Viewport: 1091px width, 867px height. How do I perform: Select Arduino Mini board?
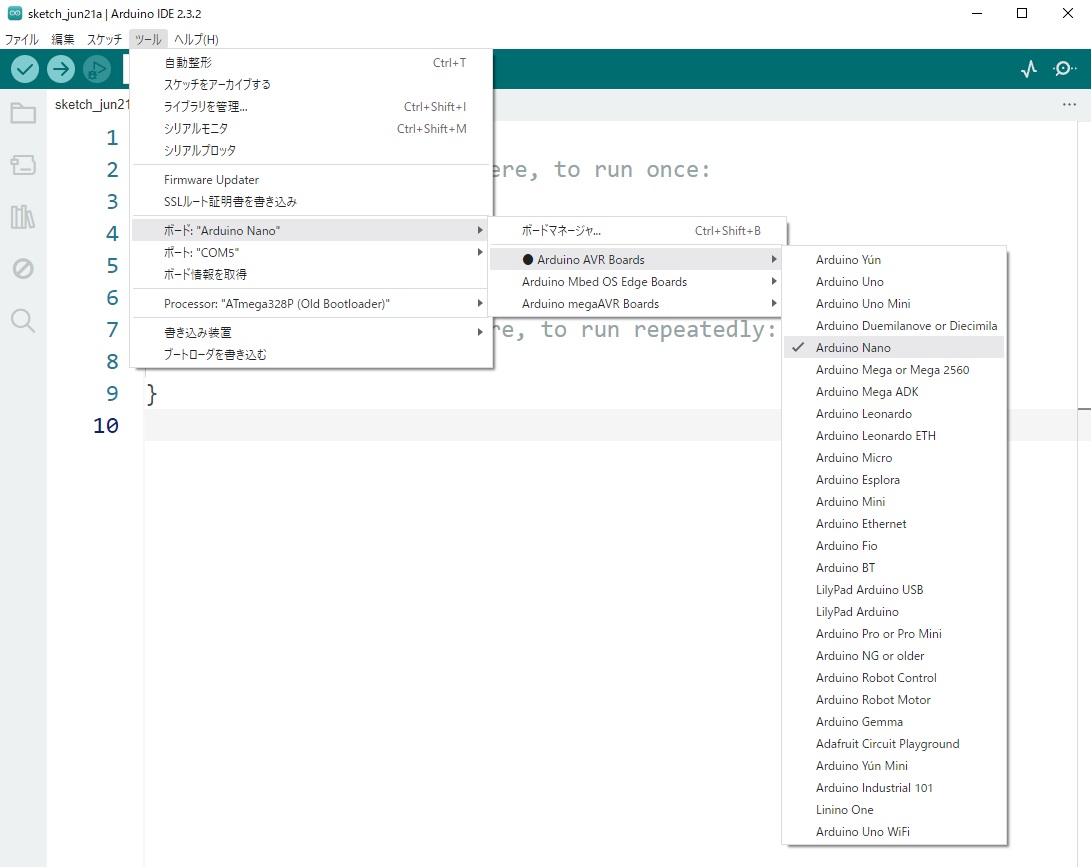(x=894, y=502)
